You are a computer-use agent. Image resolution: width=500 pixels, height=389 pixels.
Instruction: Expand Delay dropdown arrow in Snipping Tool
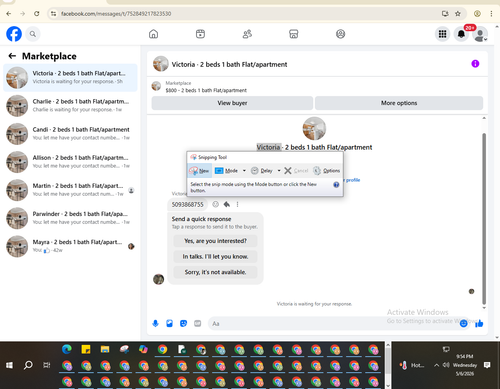coord(279,171)
